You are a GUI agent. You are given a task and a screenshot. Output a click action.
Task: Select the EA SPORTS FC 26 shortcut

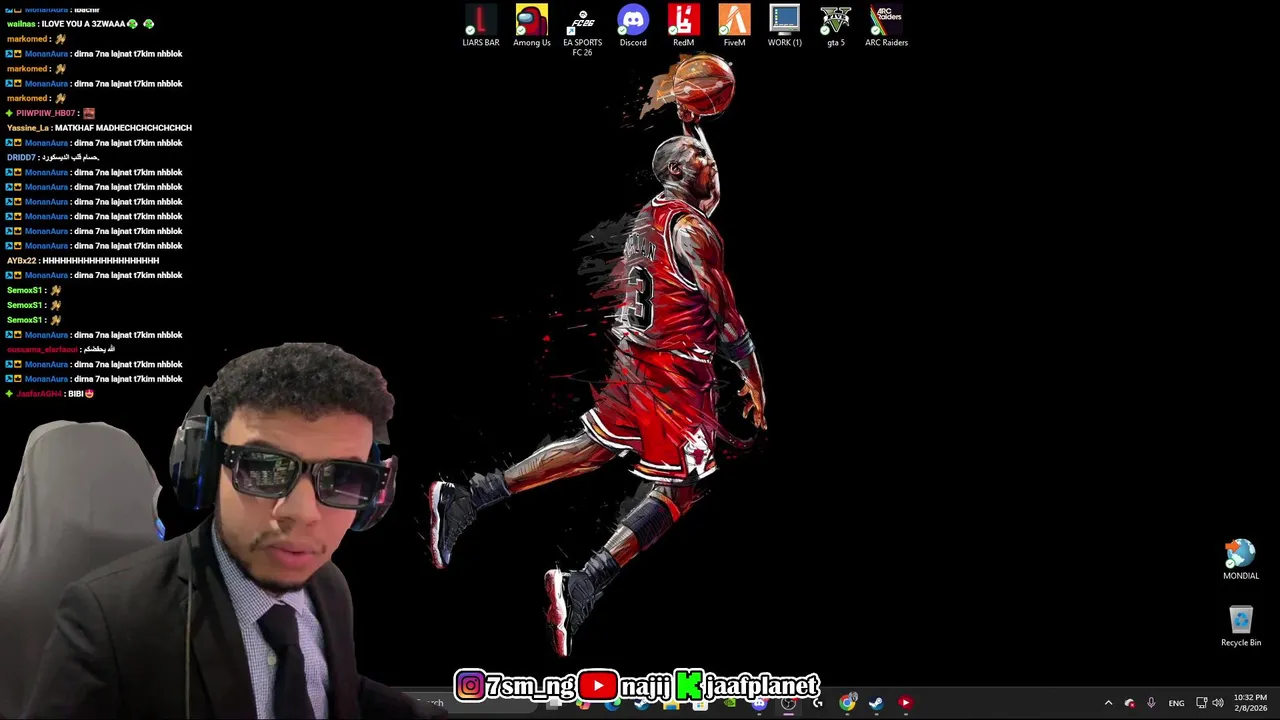582,31
